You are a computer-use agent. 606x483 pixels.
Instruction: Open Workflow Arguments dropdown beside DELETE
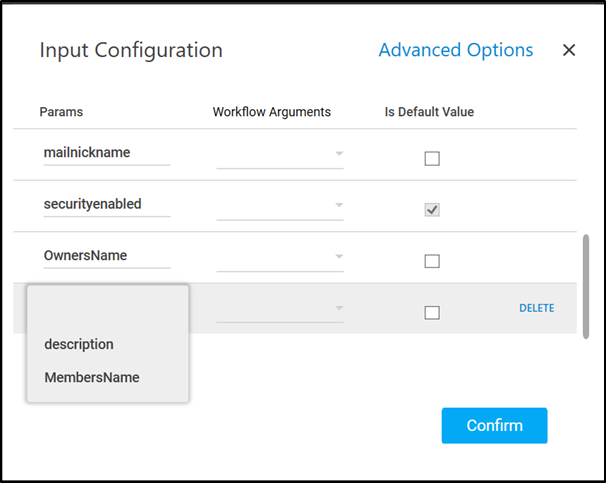pyautogui.click(x=280, y=308)
